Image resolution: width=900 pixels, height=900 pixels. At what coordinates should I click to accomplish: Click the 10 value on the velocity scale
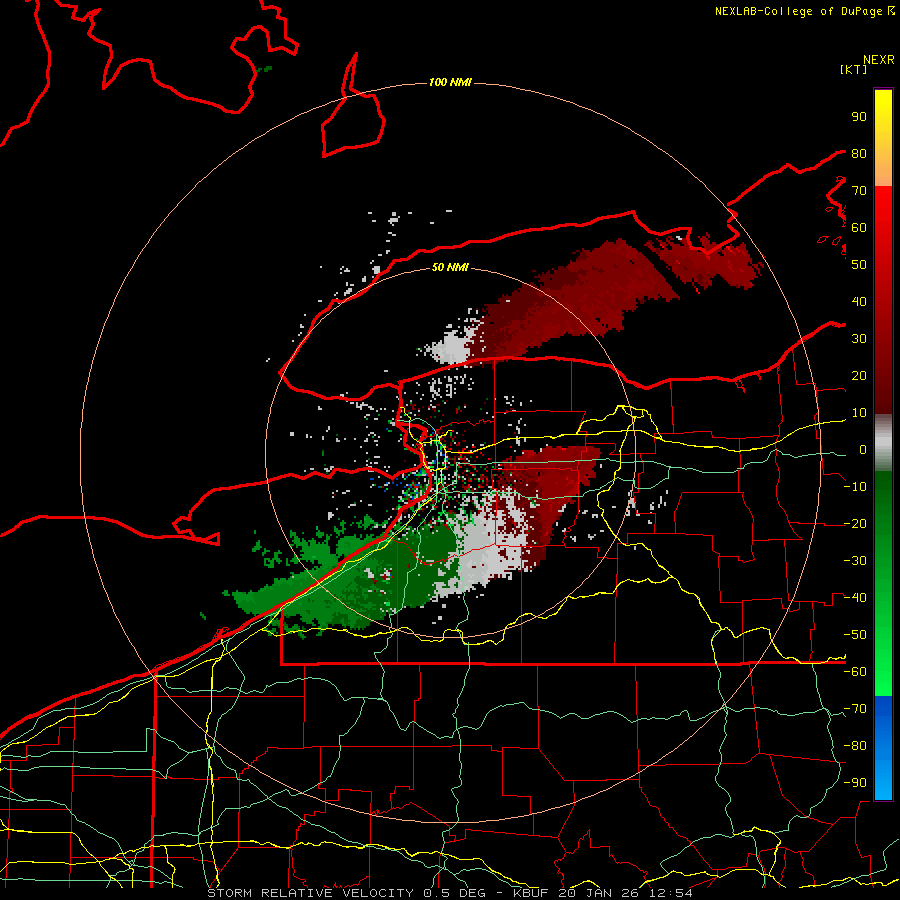point(859,413)
